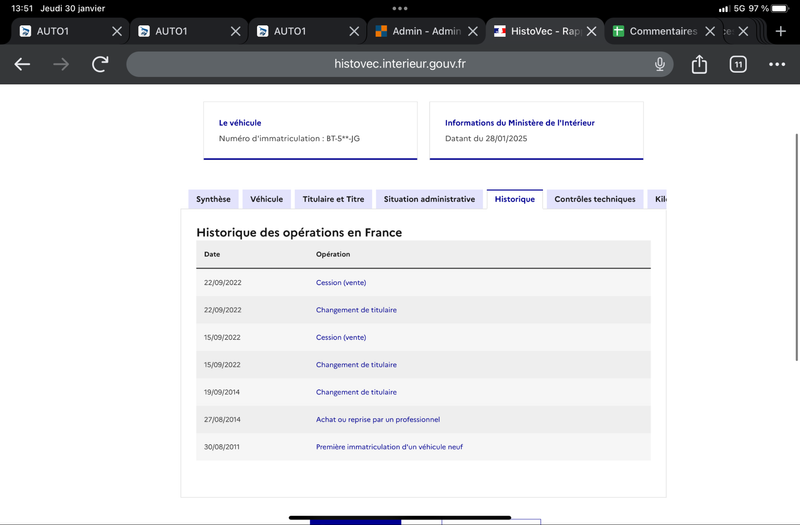Image resolution: width=800 pixels, height=525 pixels.
Task: Click Cession (vente) dated 22/09/2022
Action: point(341,283)
